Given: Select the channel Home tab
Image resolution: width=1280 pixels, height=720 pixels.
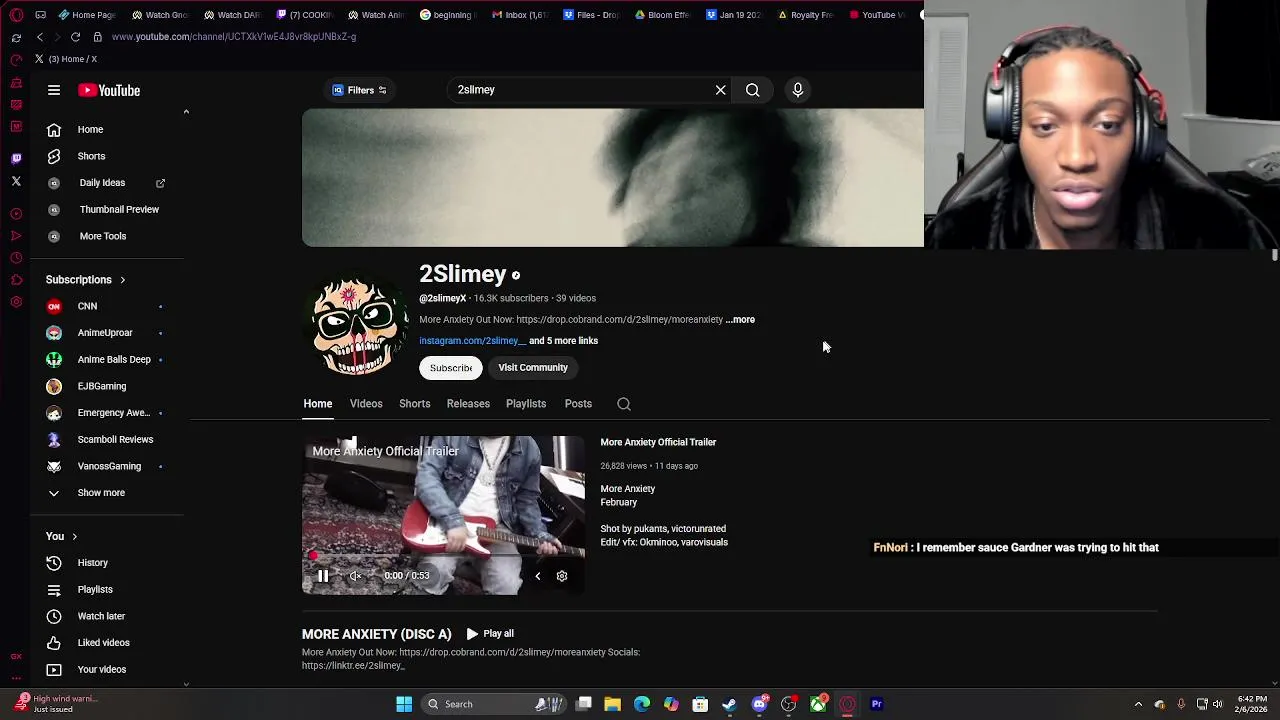Looking at the screenshot, I should pos(318,404).
